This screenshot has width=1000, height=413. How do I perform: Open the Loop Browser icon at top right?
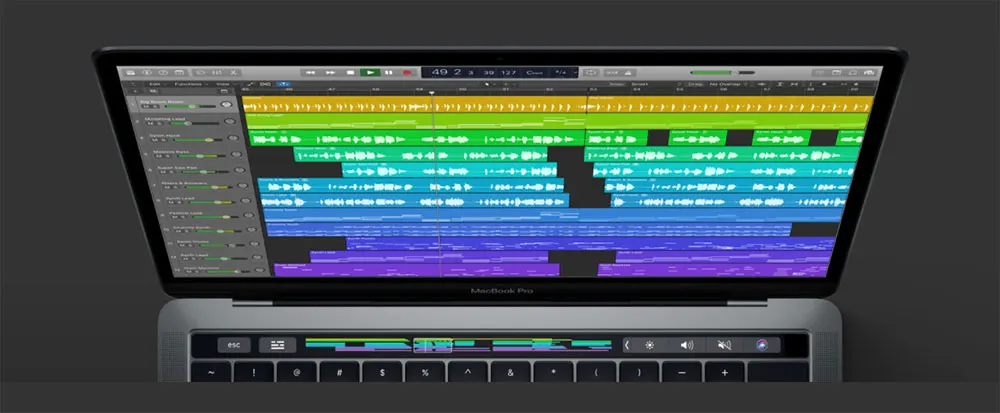tap(852, 73)
